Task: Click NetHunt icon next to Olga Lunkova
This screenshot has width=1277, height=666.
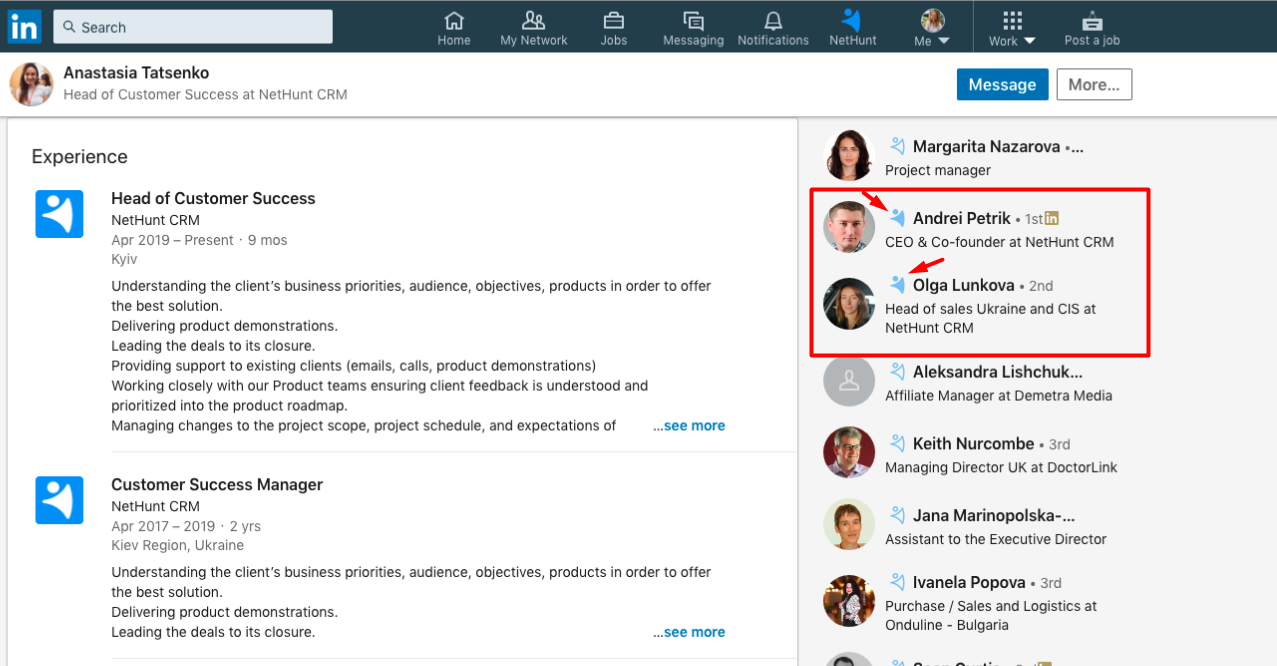Action: point(897,285)
